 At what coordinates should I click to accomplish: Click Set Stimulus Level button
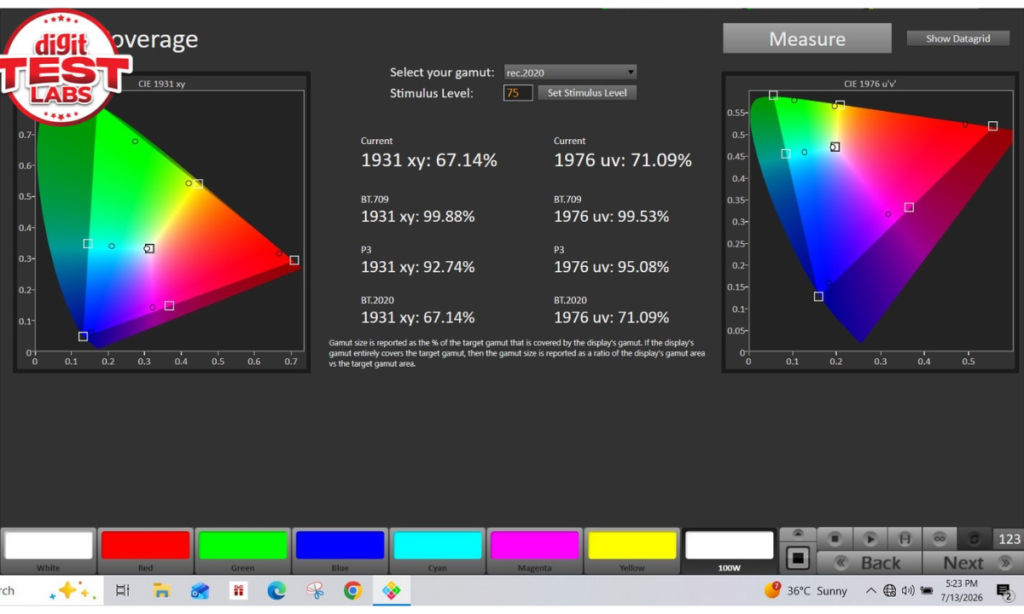click(586, 93)
